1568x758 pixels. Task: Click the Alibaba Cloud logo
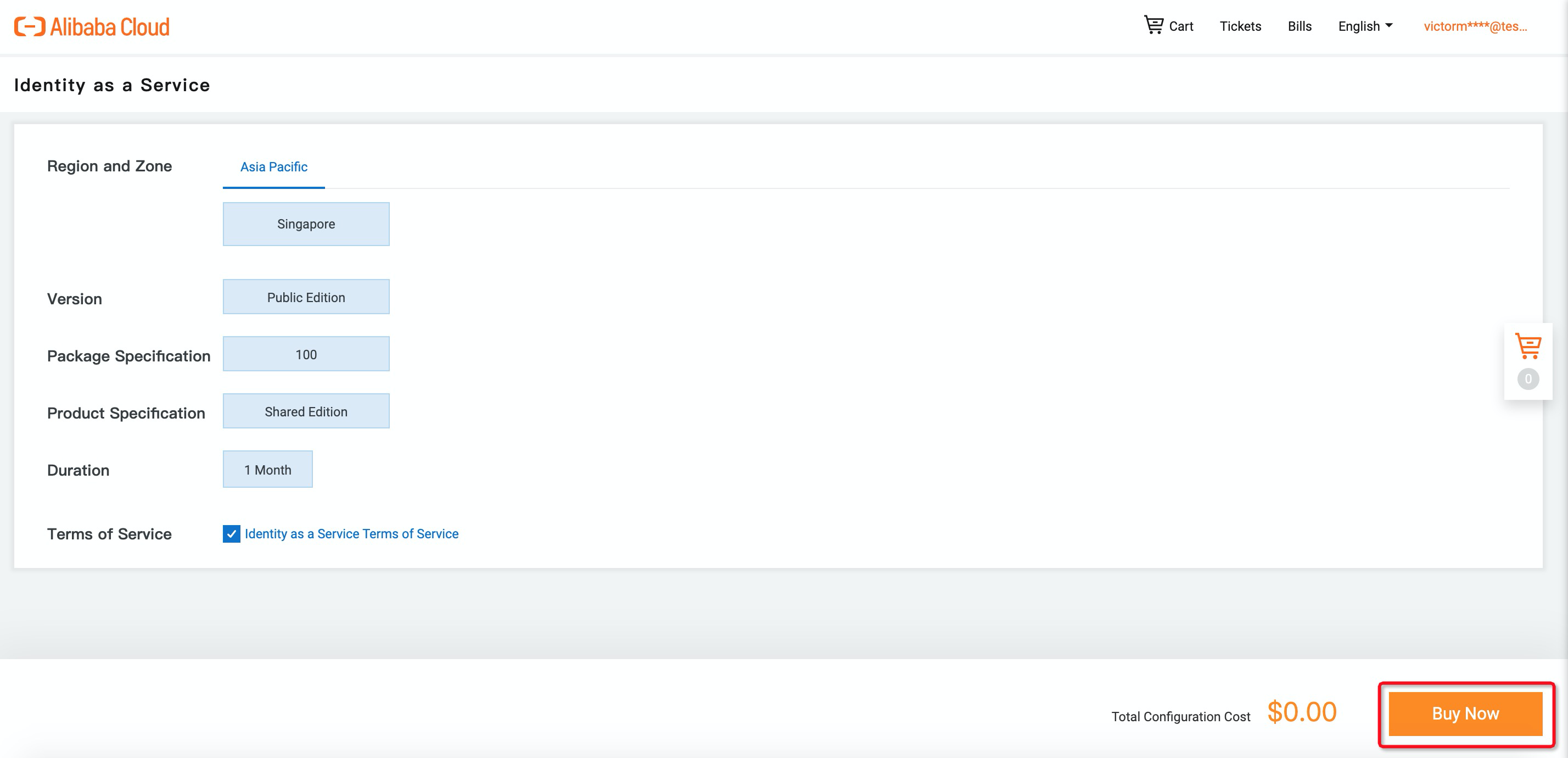tap(92, 27)
